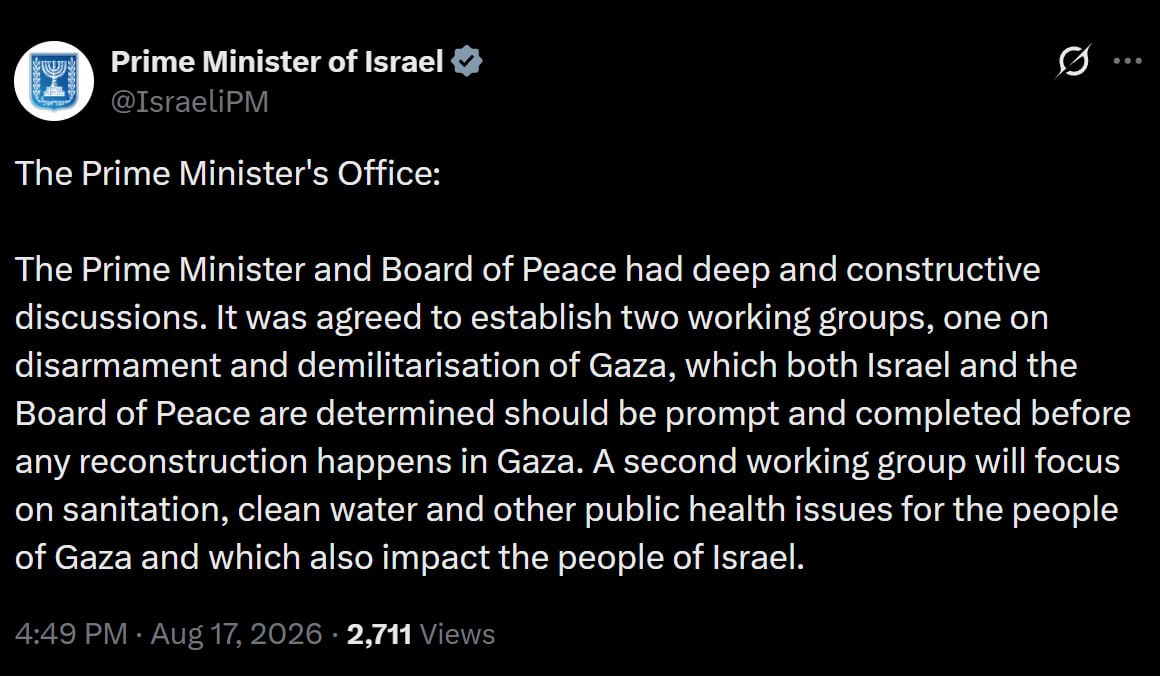Click the 4:49 PM timestamp
This screenshot has width=1160, height=676.
point(71,635)
